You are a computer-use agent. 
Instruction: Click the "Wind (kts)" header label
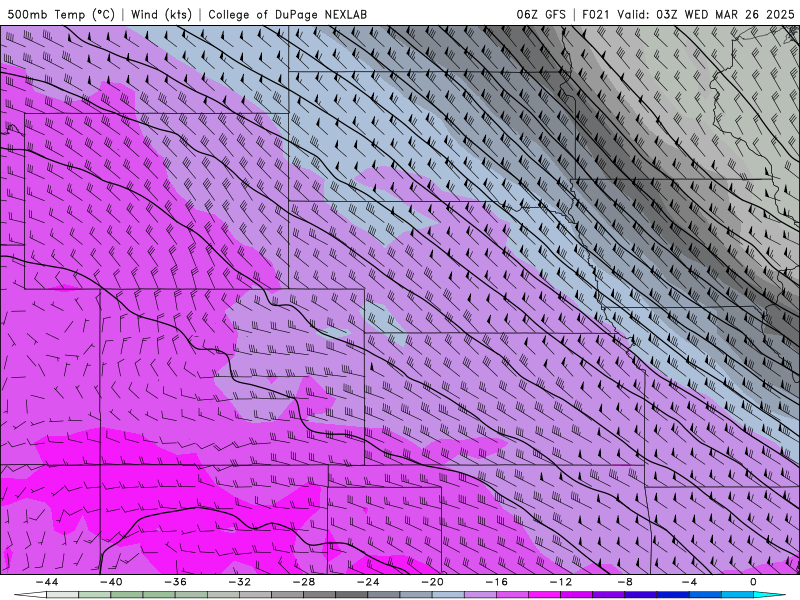pos(161,14)
